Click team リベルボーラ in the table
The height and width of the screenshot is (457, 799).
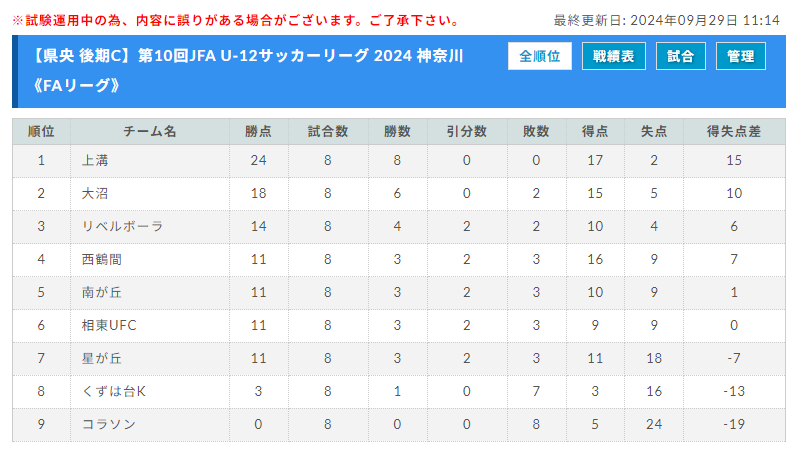pos(122,226)
